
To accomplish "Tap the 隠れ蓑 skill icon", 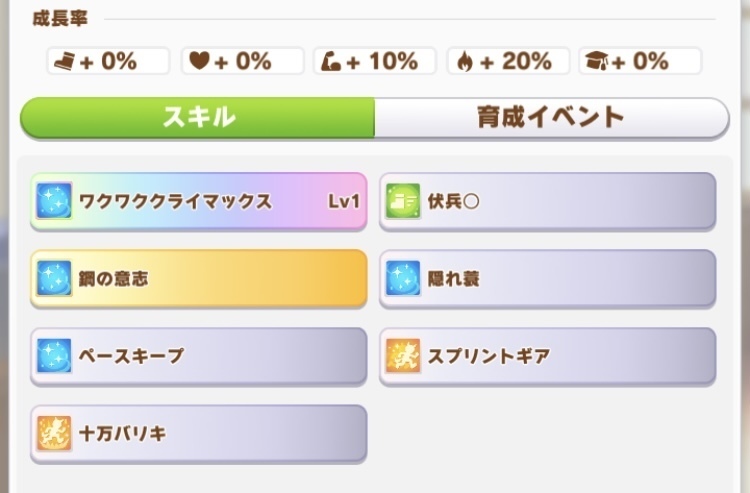I will click(403, 278).
